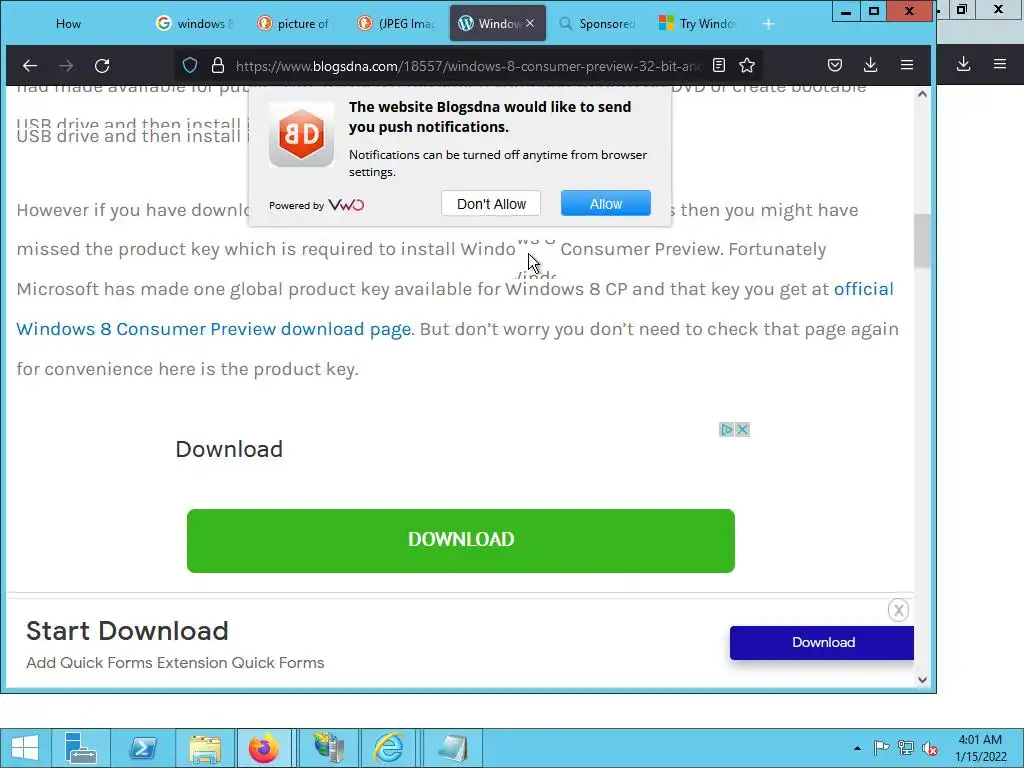Dismiss the bottom Start Download banner

(x=899, y=610)
